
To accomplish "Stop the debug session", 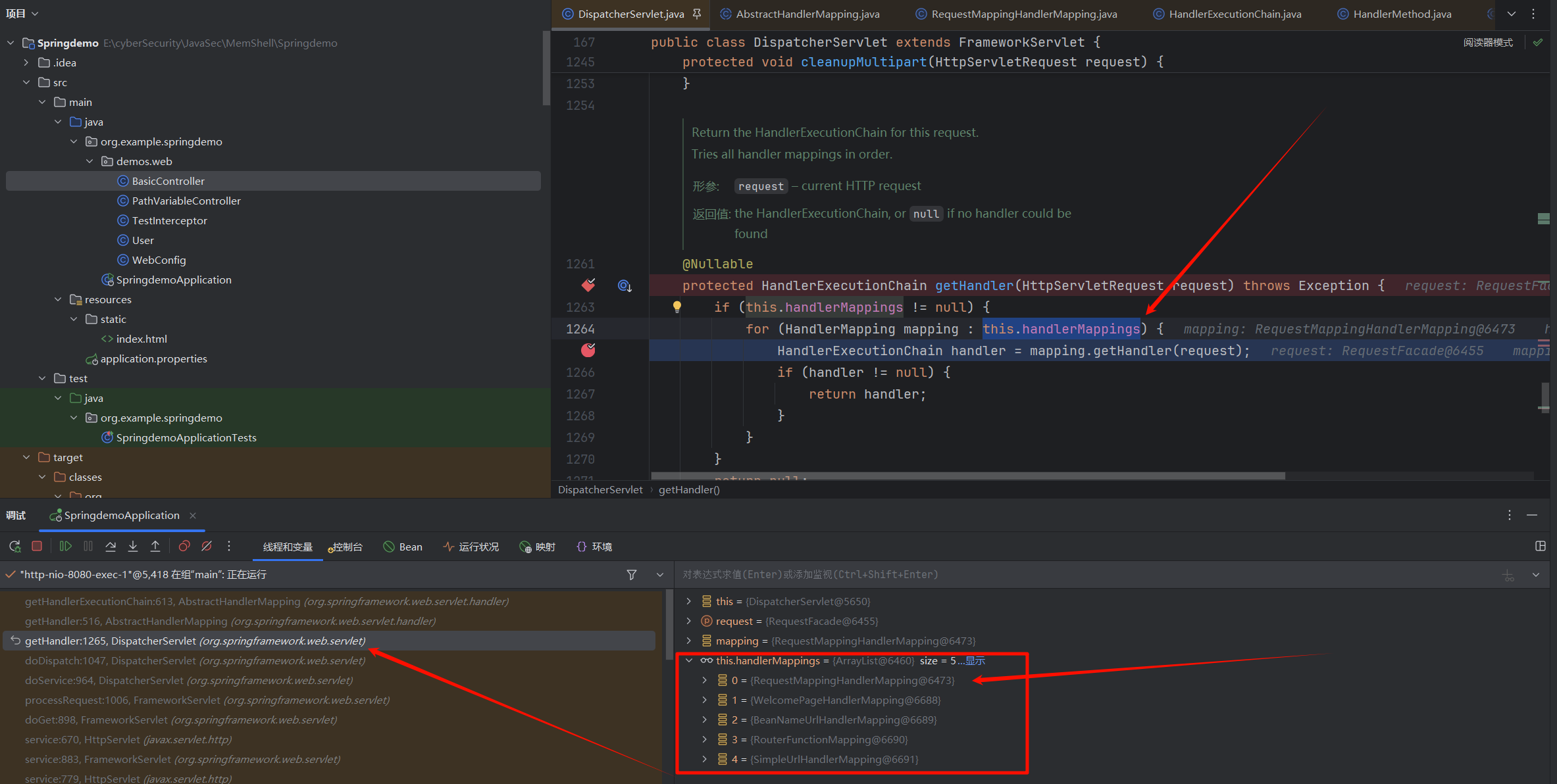I will (x=37, y=546).
